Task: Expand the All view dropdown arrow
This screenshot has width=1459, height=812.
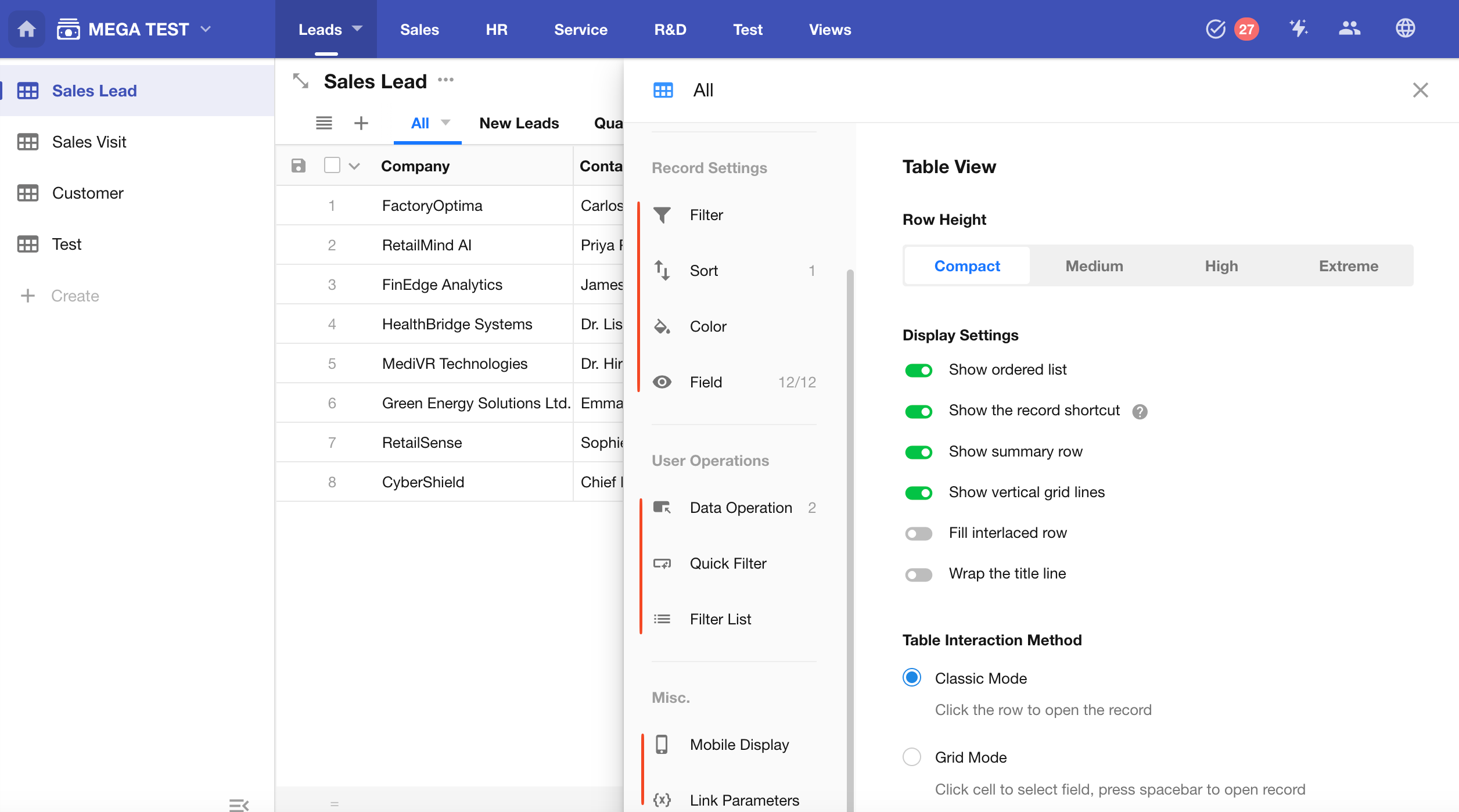Action: click(445, 123)
